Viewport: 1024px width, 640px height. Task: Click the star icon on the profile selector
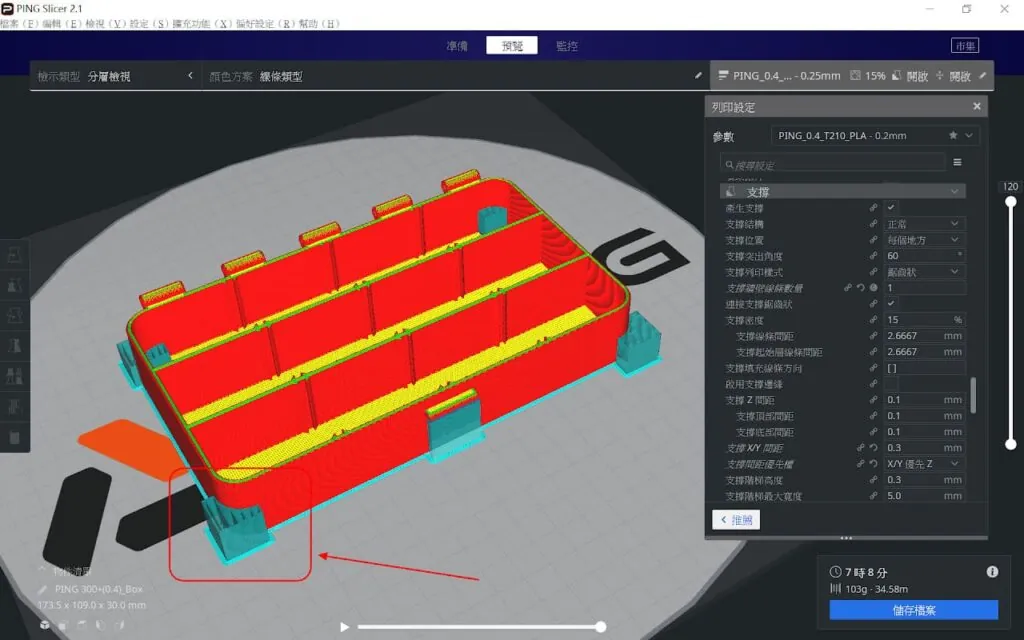[x=953, y=135]
